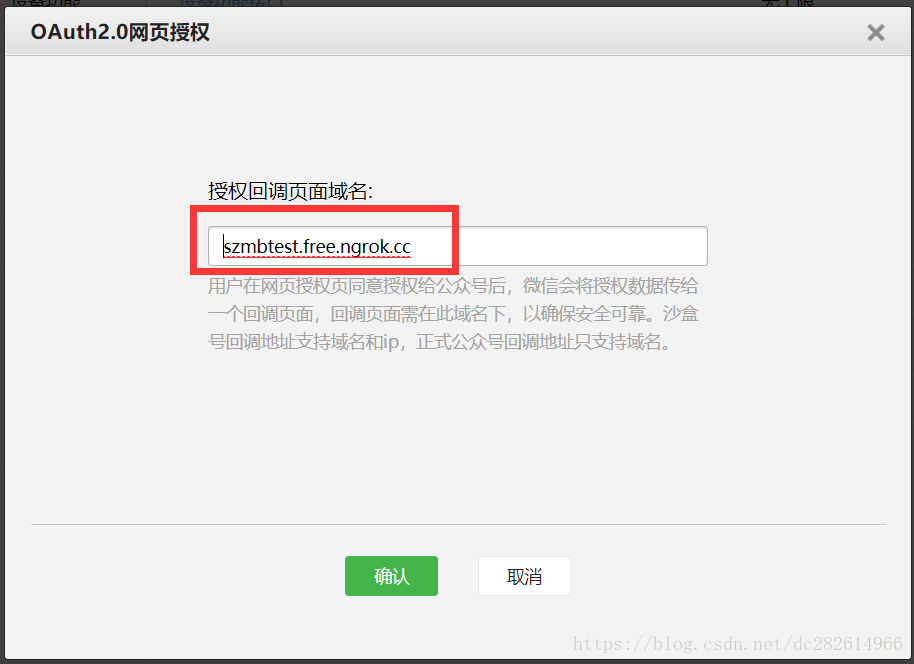Click the 授权回调页面域名 label
The width and height of the screenshot is (914, 664).
pos(290,191)
